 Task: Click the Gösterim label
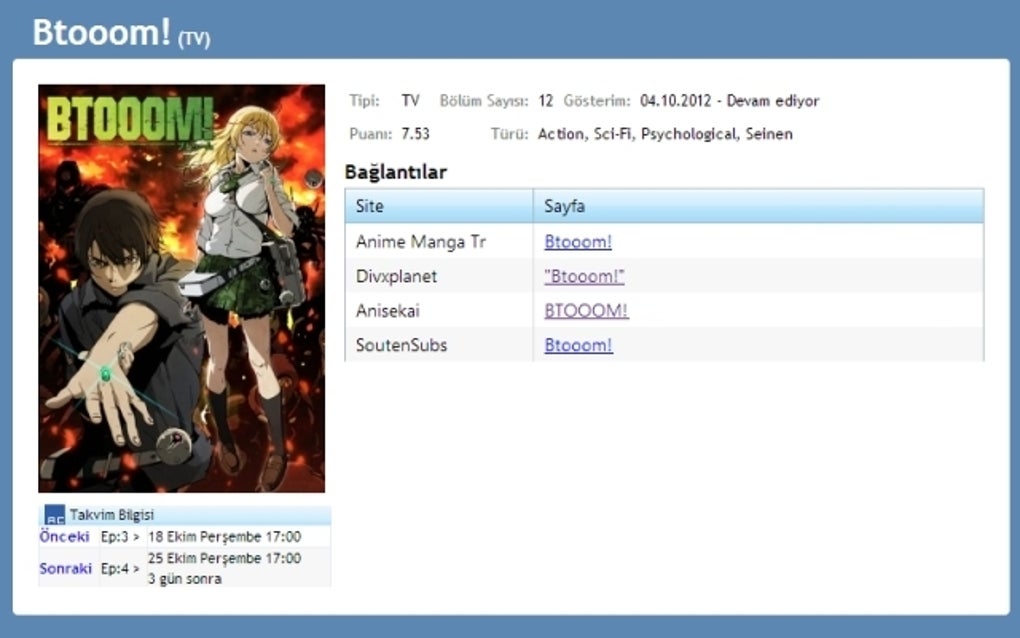tap(597, 101)
